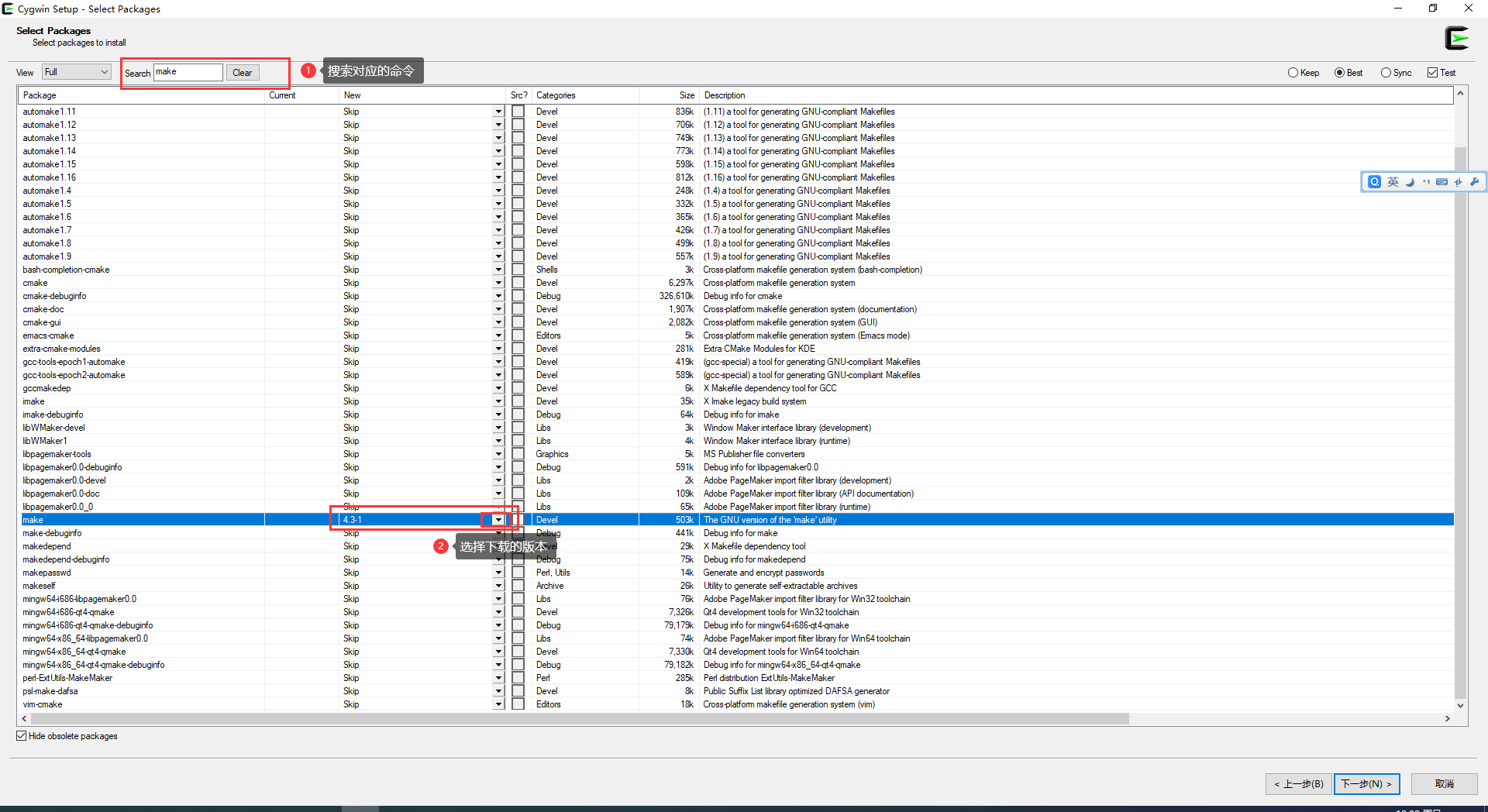
Task: Open the View mode Full dropdown
Action: 77,72
